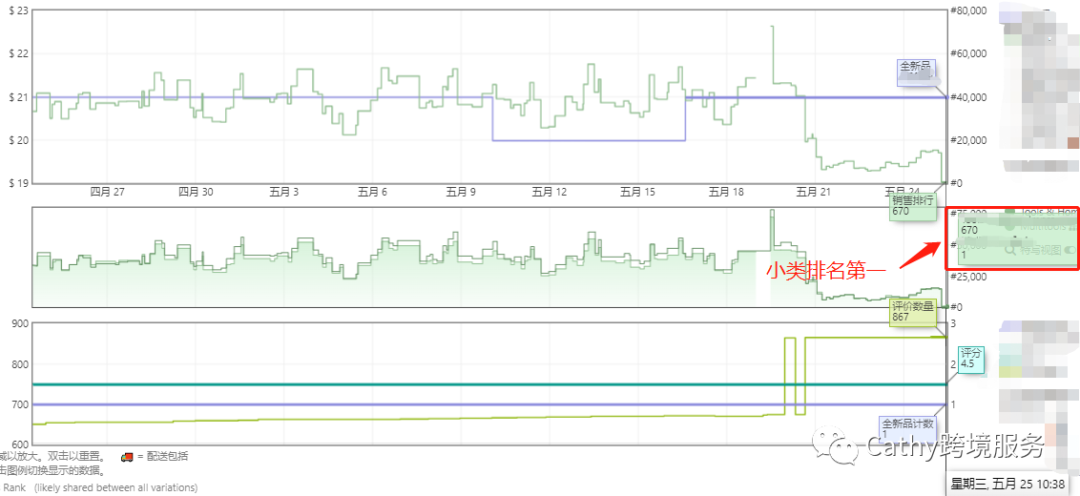Click the delivery truck icon in footer legend
This screenshot has height=496, width=1080.
(x=126, y=457)
